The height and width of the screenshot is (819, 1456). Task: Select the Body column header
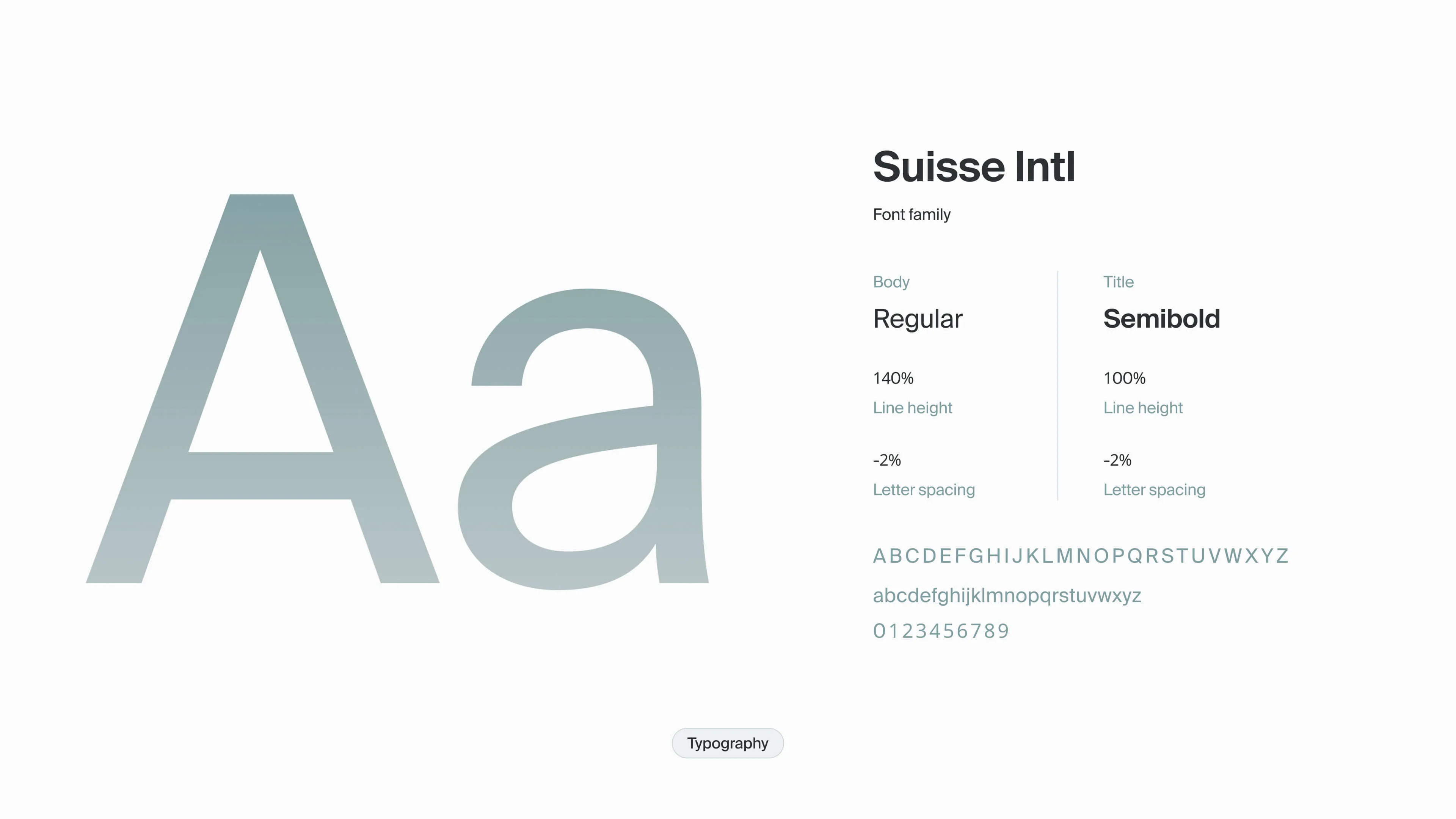point(891,281)
